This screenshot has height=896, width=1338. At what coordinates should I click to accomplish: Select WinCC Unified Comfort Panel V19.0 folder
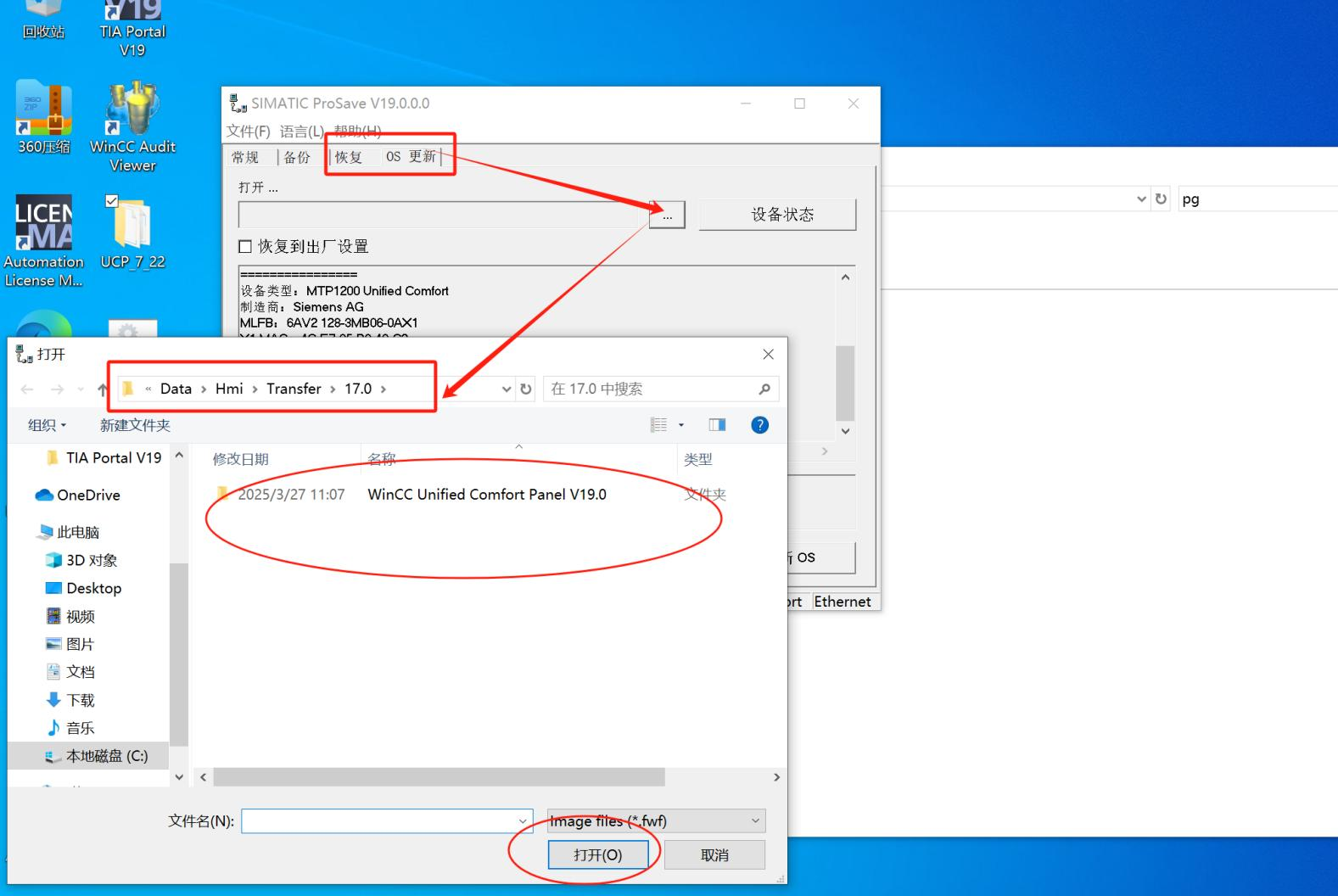tap(487, 495)
